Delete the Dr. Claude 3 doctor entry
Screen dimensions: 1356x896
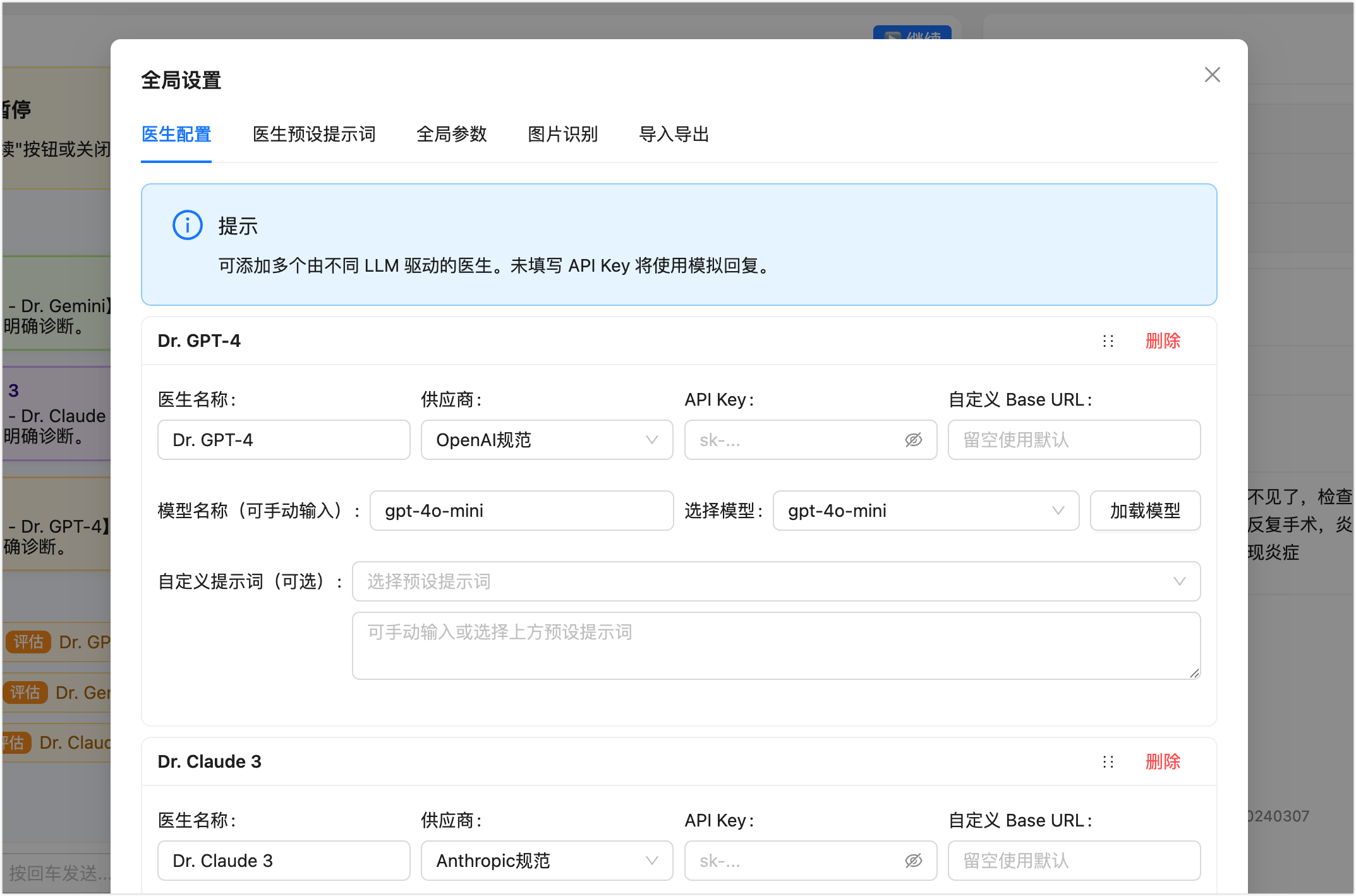click(x=1163, y=762)
